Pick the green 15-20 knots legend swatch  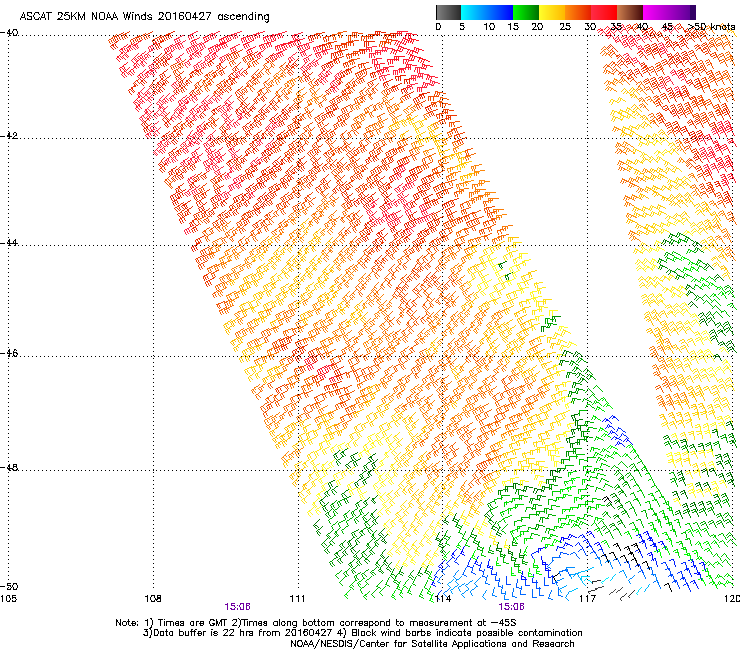click(526, 12)
